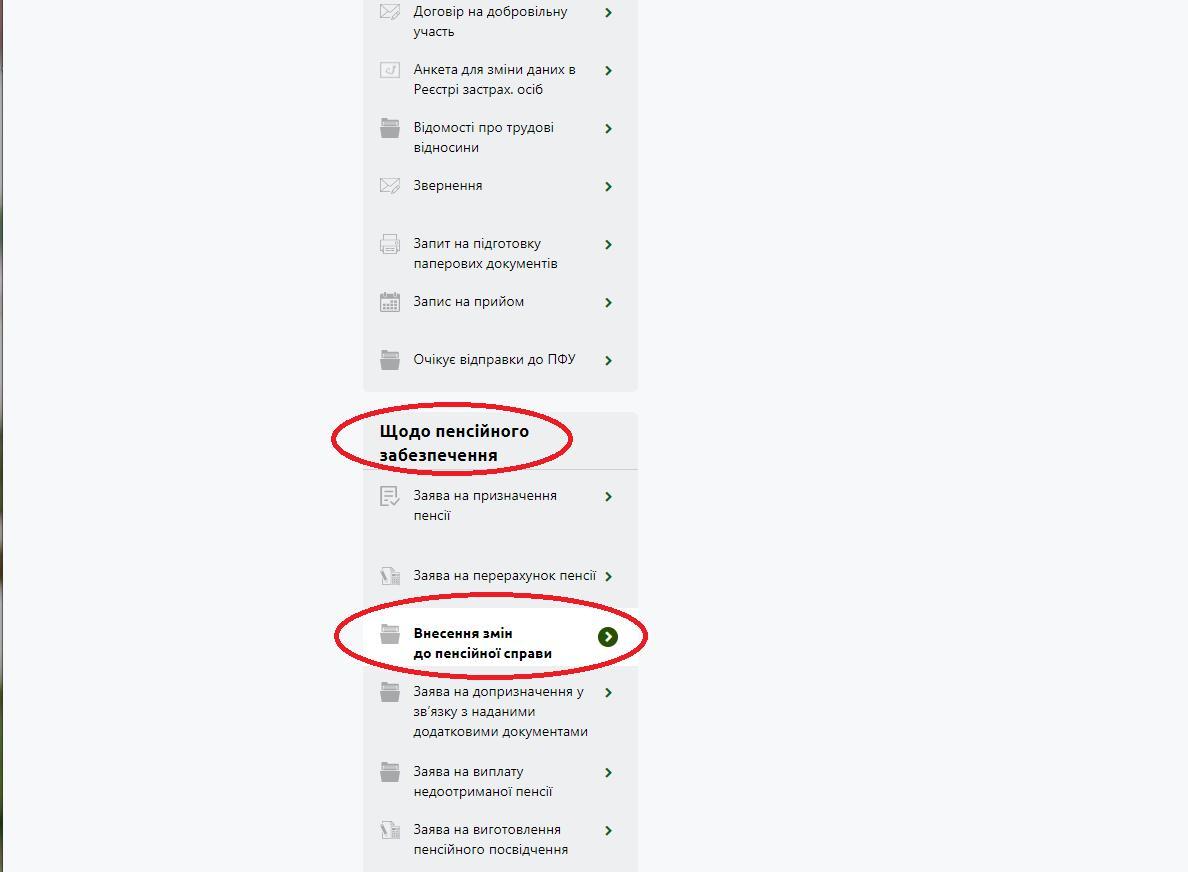Open Внесення змін до пенсійної справи
This screenshot has height=872, width=1188.
click(483, 643)
